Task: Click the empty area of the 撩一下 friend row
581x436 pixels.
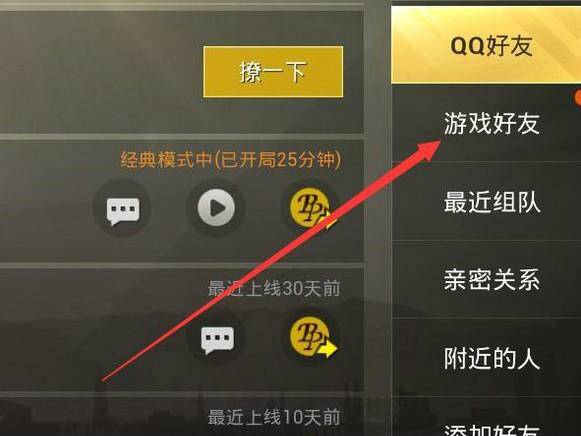Action: coord(100,72)
